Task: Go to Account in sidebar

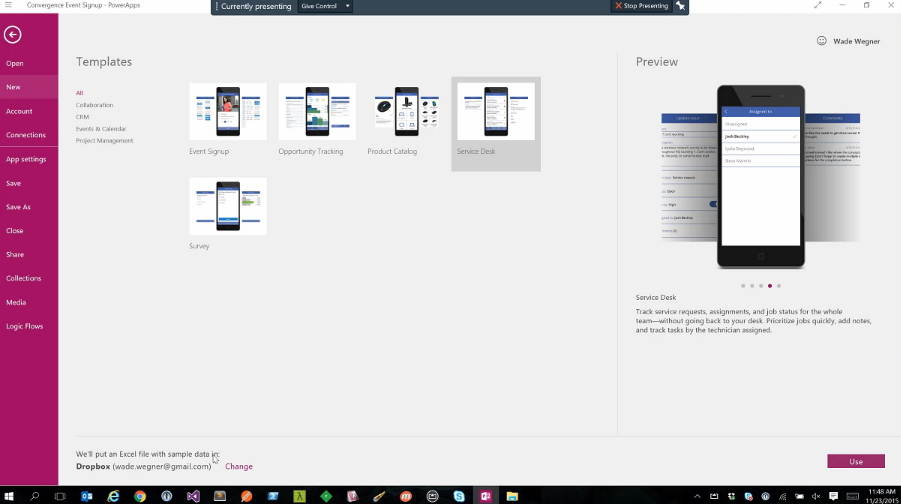Action: [x=19, y=111]
